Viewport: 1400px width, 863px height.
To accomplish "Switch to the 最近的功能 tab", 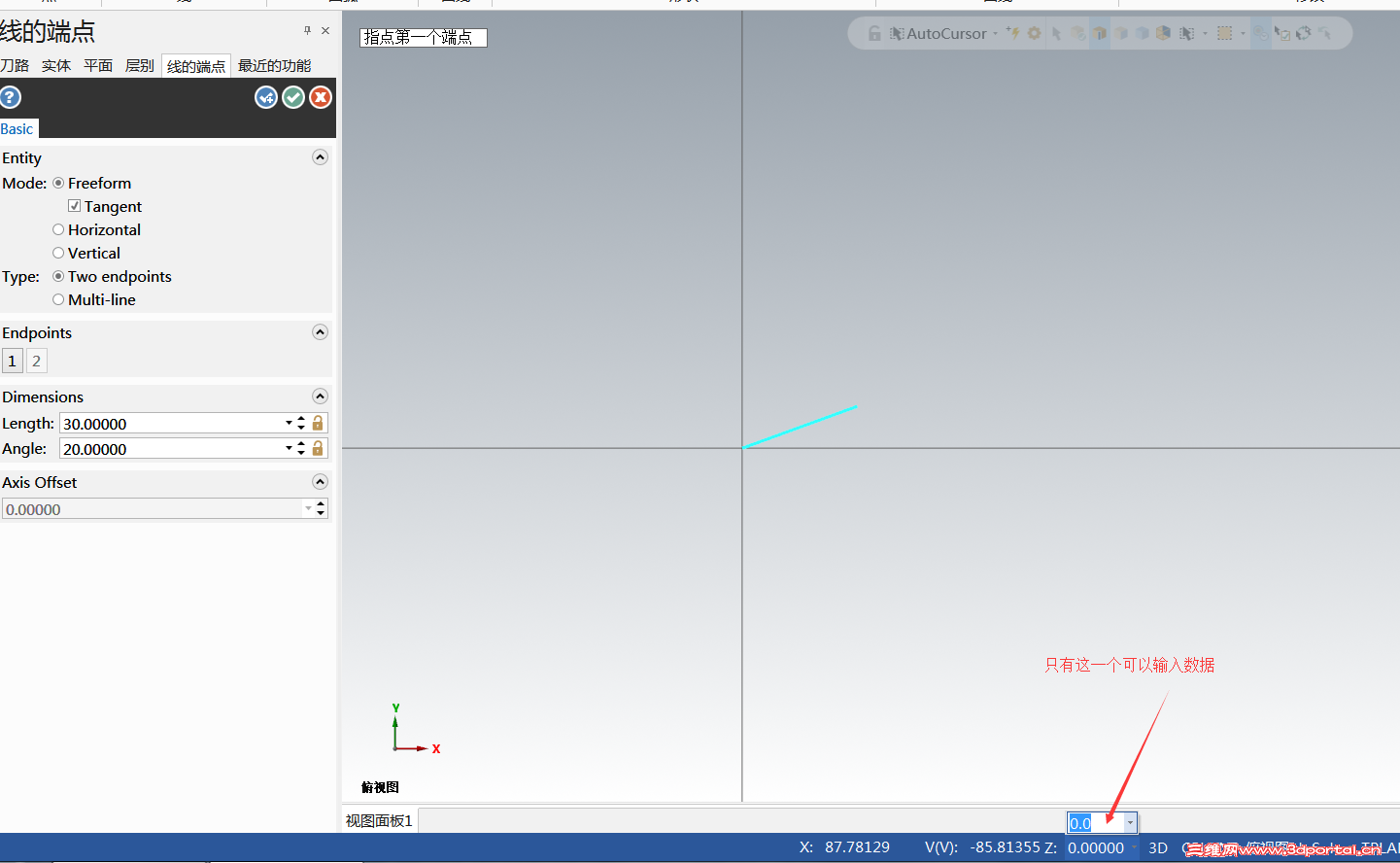I will [275, 65].
